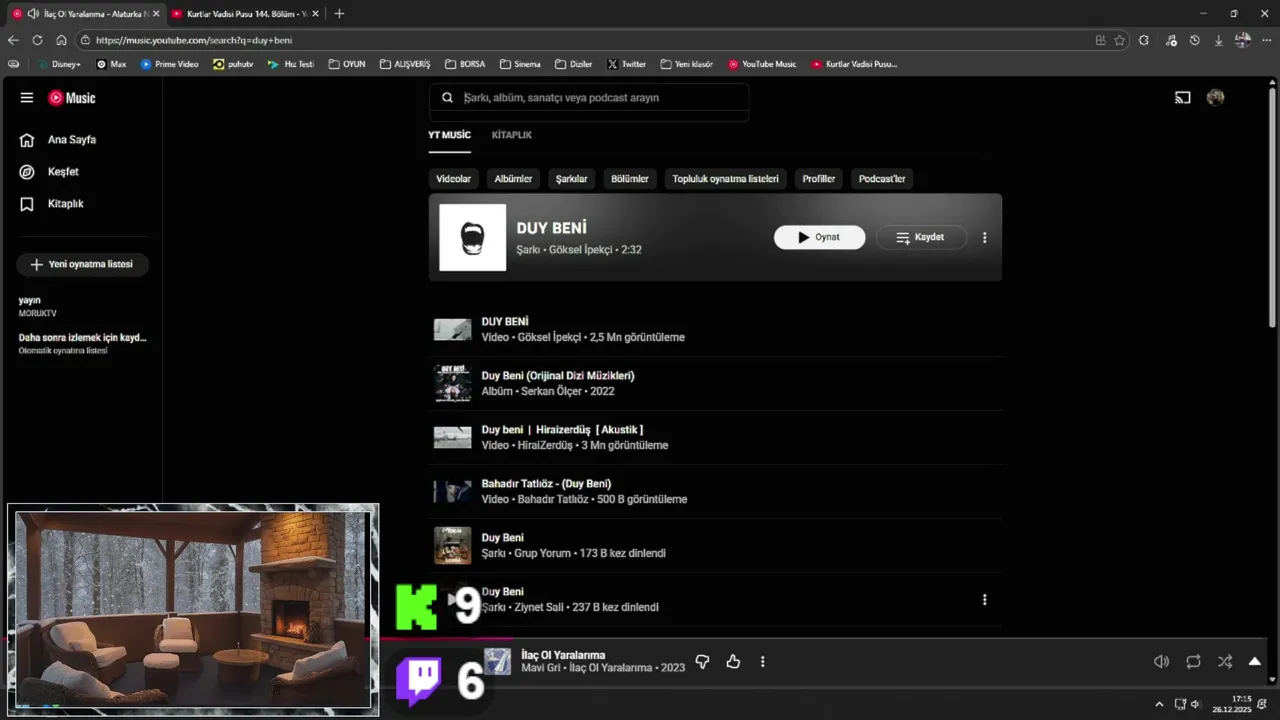Click the browser home button
1280x720 pixels.
pyautogui.click(x=61, y=40)
